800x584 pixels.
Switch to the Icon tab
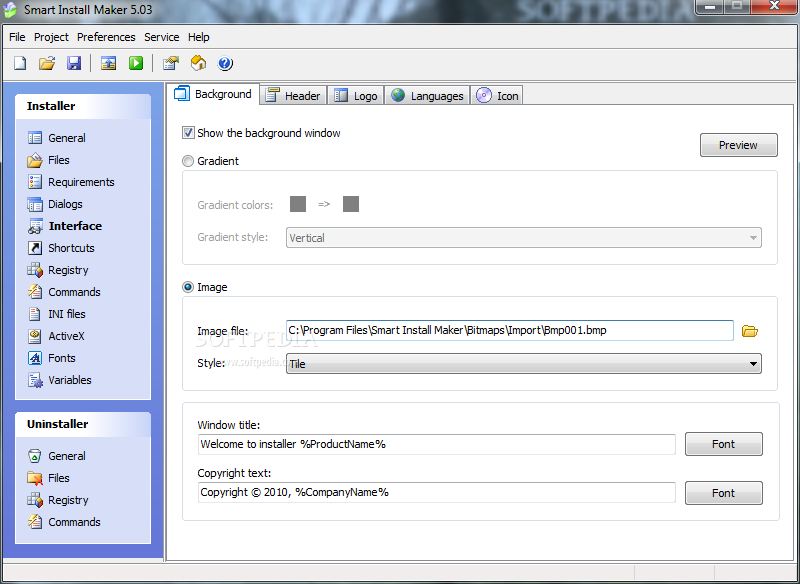tap(497, 95)
